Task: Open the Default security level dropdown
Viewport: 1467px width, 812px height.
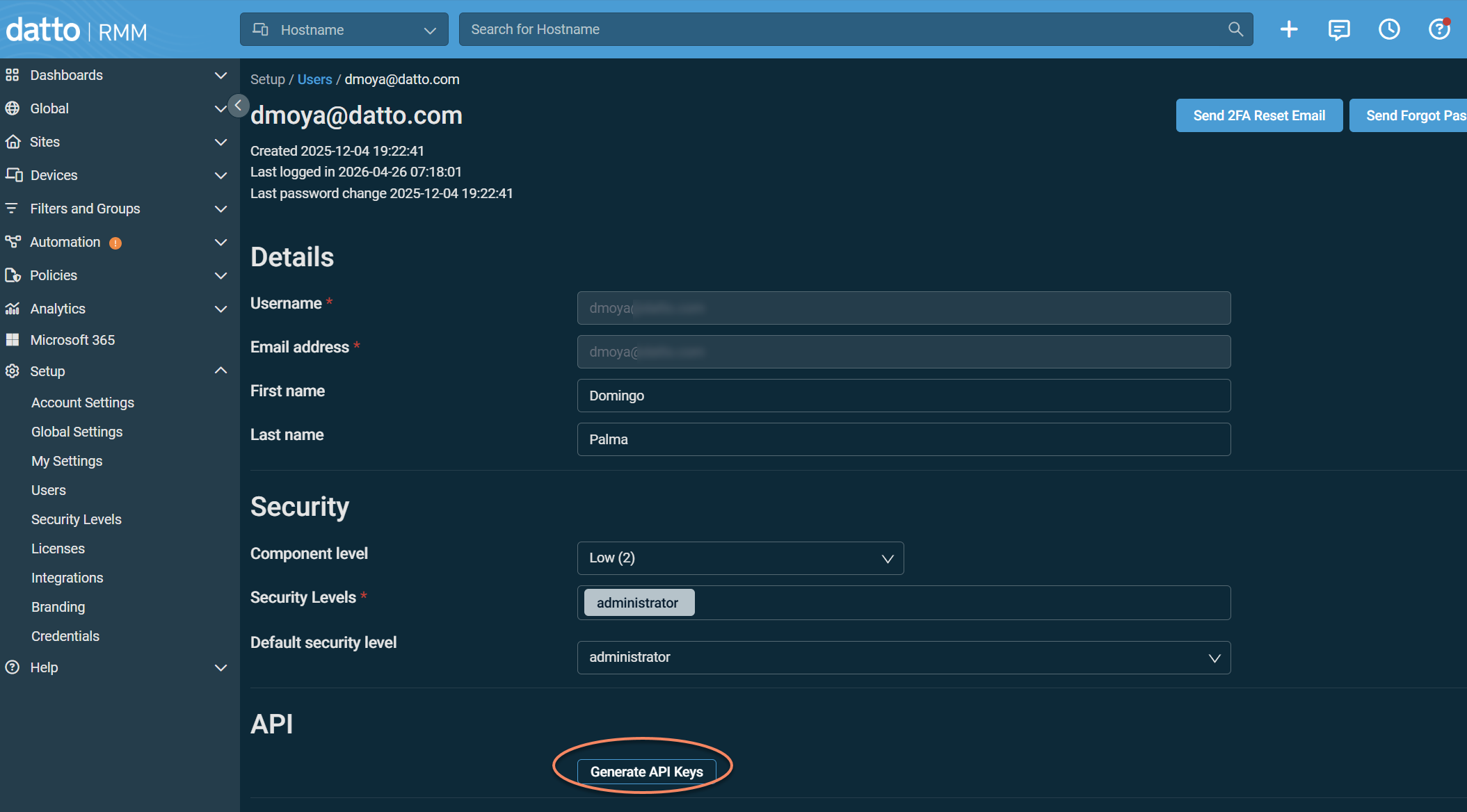Action: (904, 658)
